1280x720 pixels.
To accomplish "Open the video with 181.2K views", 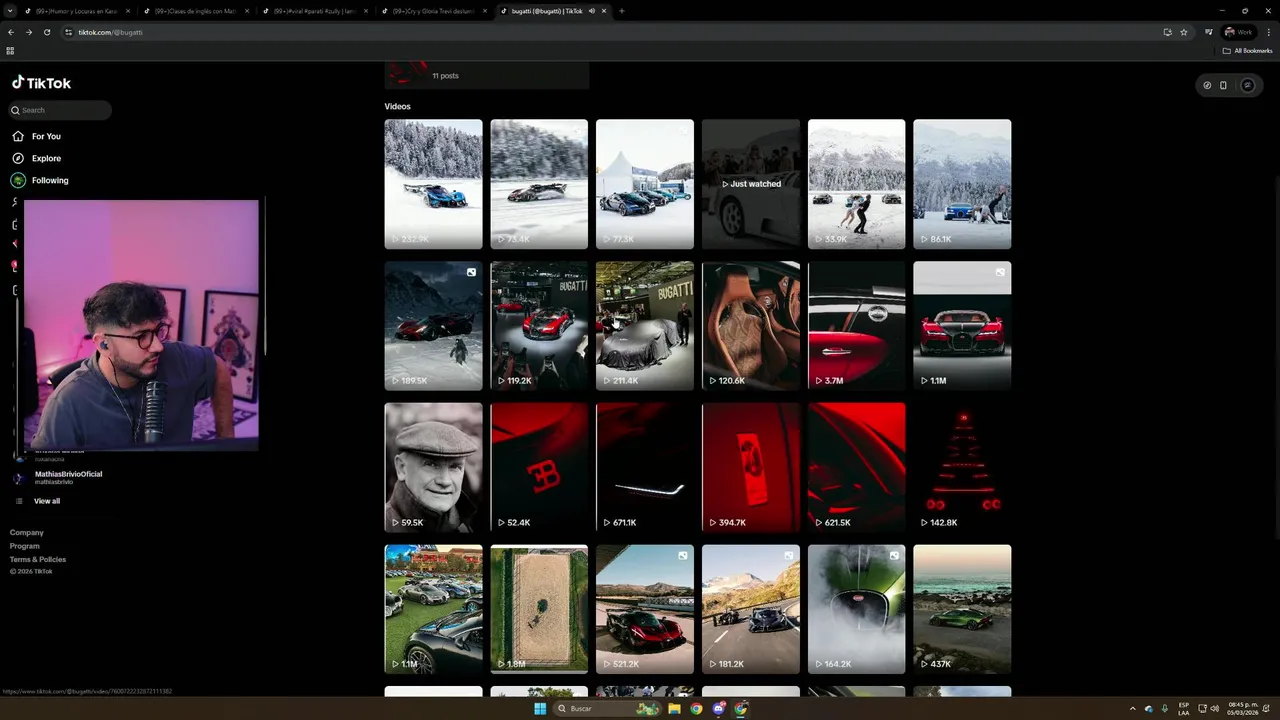I will (x=751, y=609).
